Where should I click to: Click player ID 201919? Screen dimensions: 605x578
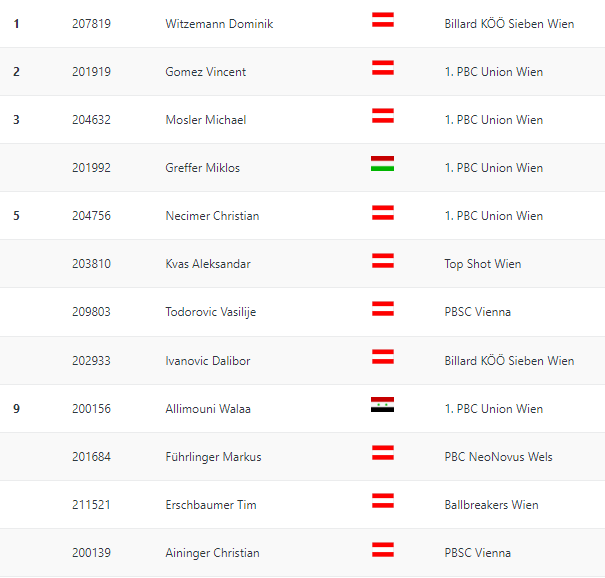pos(91,72)
